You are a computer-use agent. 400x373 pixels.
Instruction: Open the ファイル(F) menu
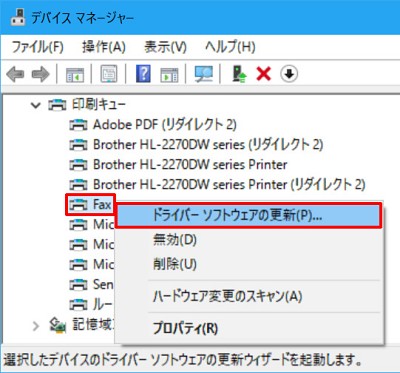(38, 46)
